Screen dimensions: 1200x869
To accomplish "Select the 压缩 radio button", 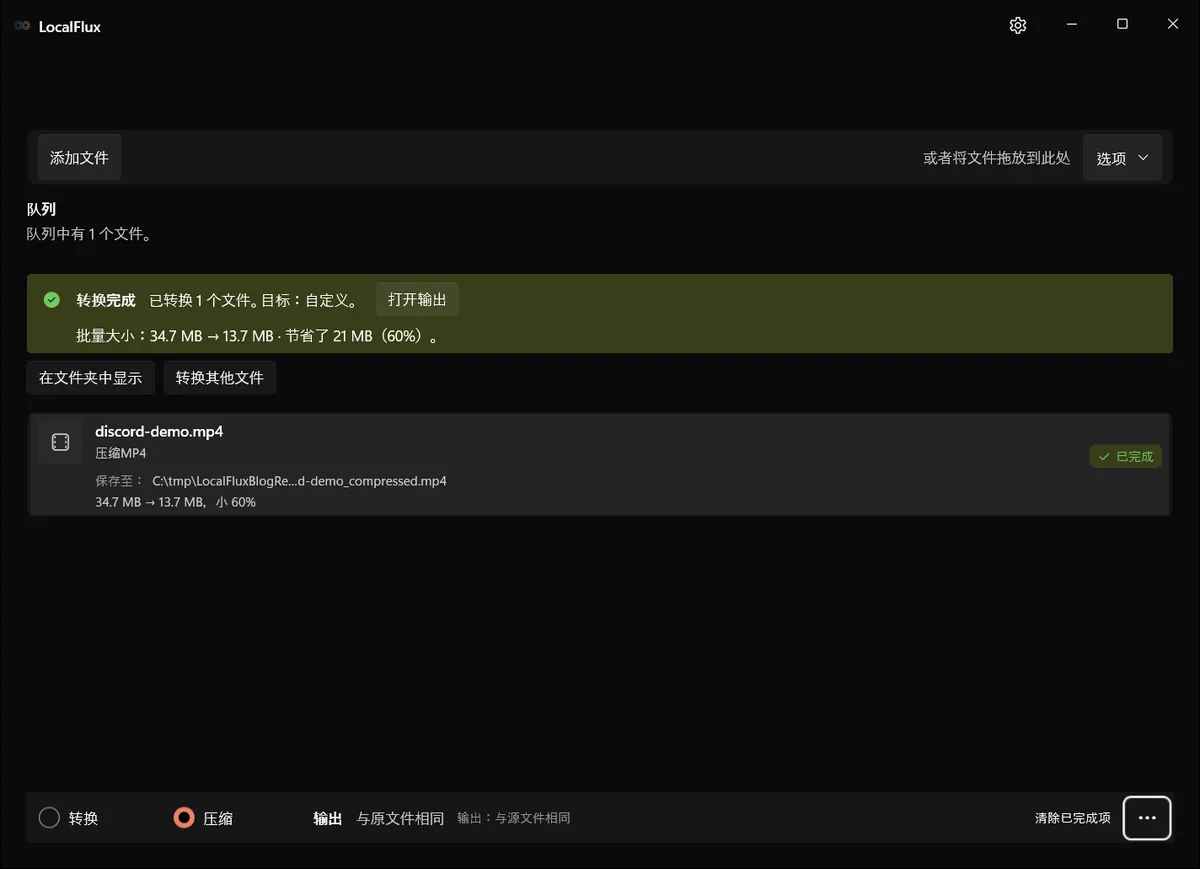I will click(203, 818).
